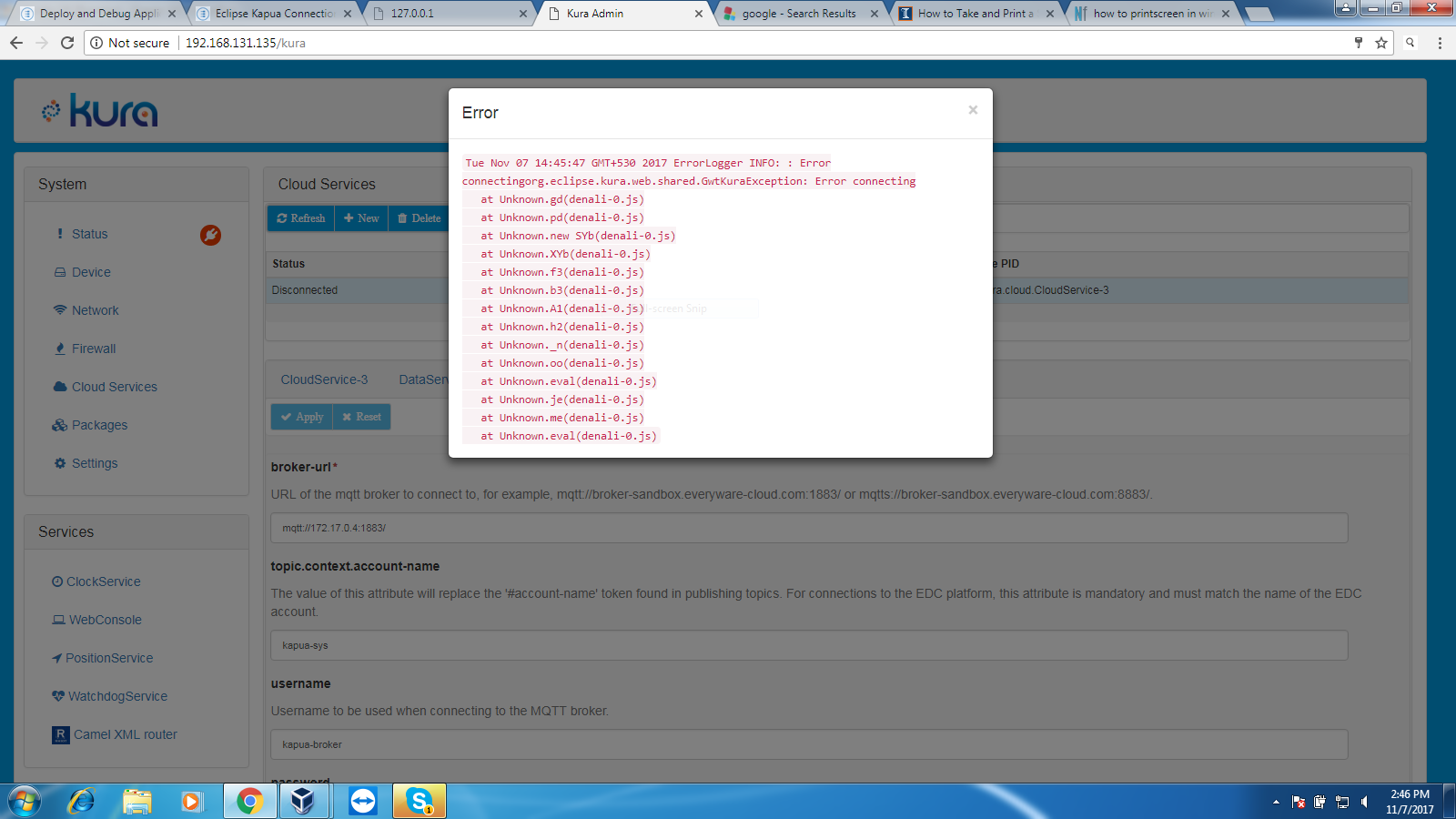Click the browser Back arrow
Image resolution: width=1456 pixels, height=819 pixels.
16,43
